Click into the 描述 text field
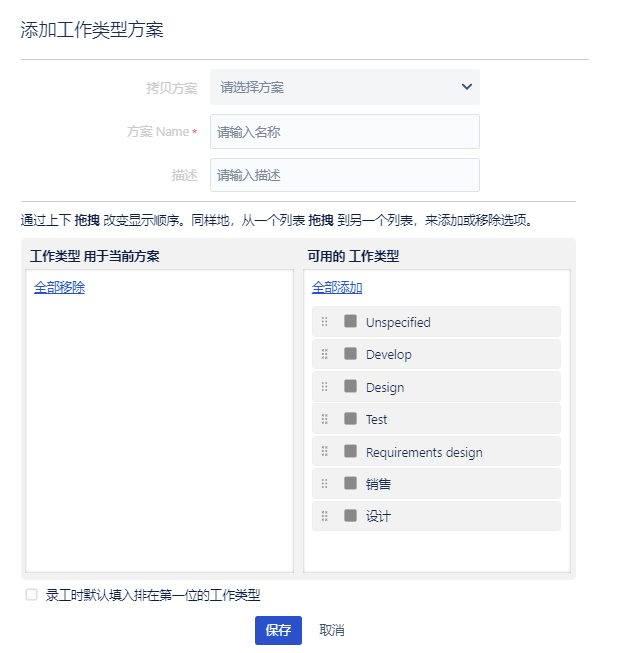 tap(344, 175)
